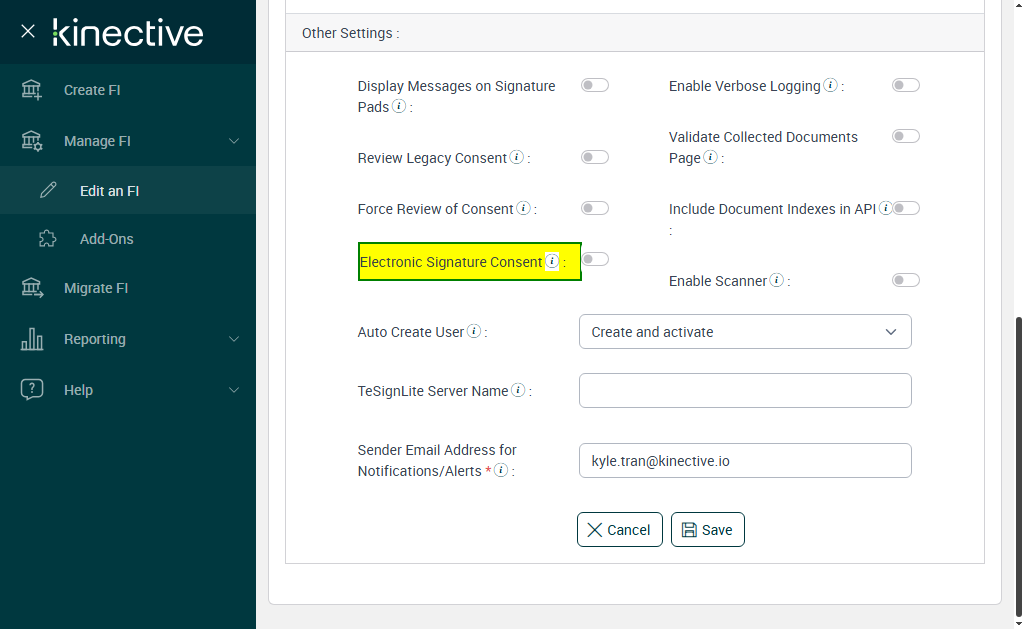Collapse the Manage FI section chevron
The width and height of the screenshot is (1024, 629).
click(234, 141)
